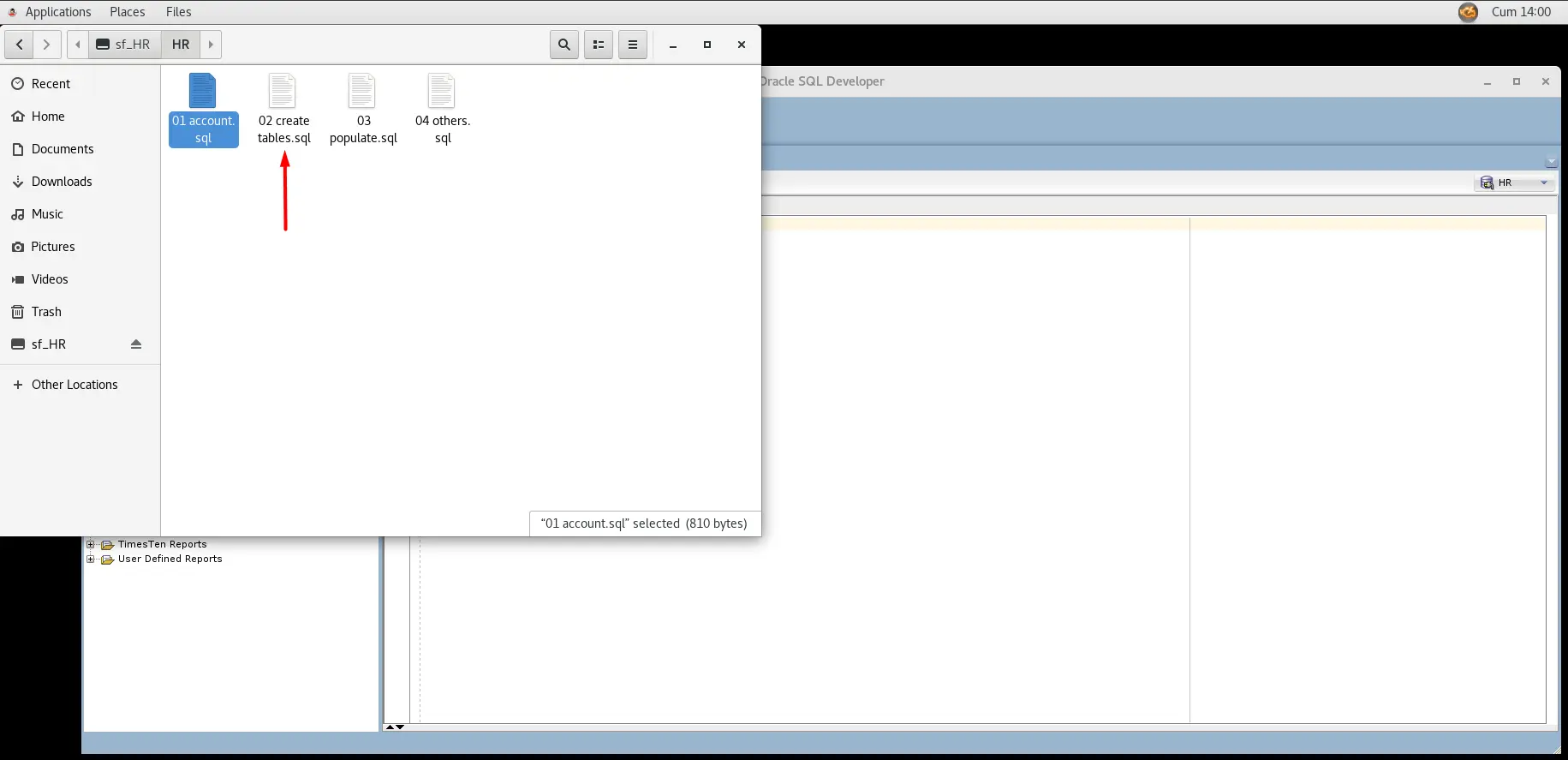Open the HR connection dropdown
Viewport: 1568px width, 760px height.
[1544, 183]
